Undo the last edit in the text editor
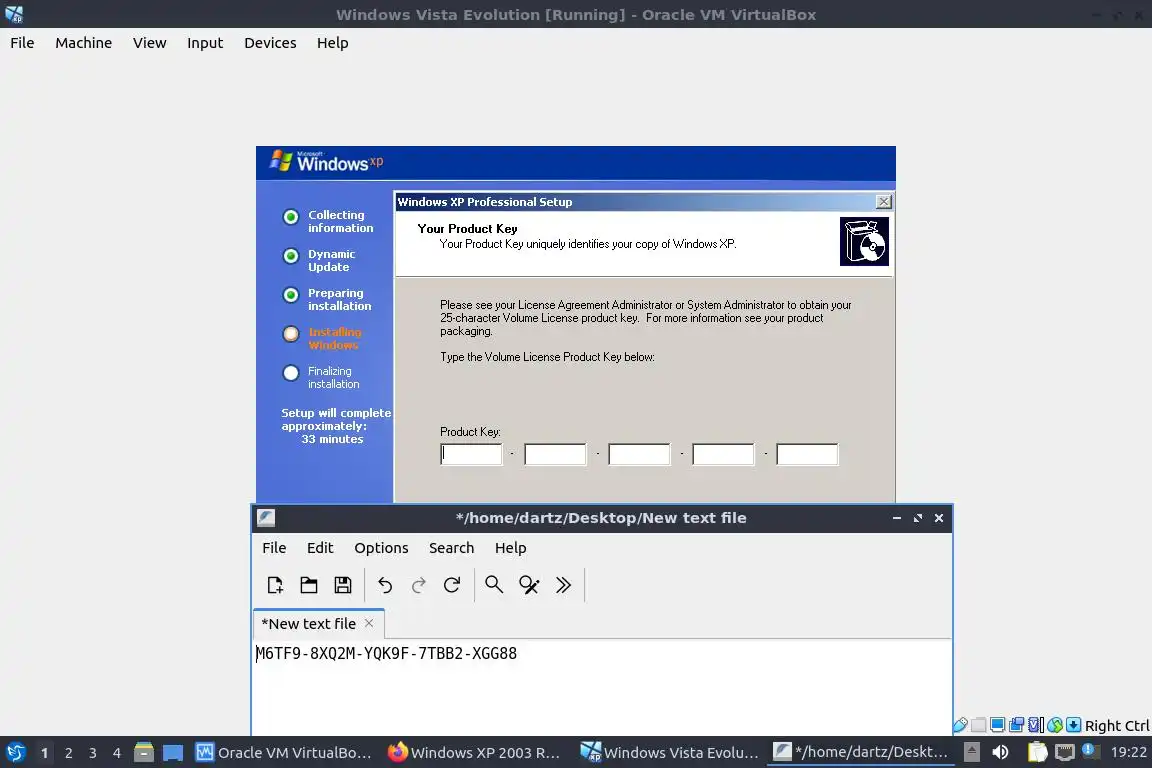 pos(385,585)
